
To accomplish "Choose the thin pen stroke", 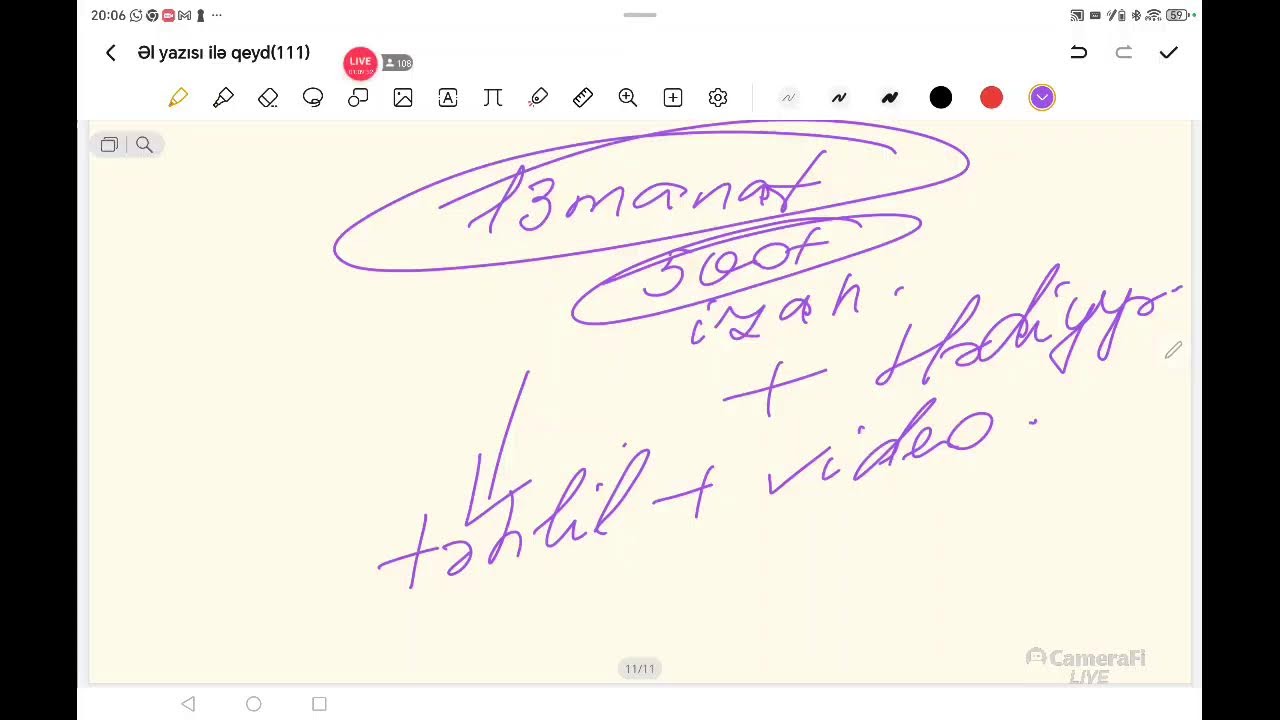I will (788, 97).
